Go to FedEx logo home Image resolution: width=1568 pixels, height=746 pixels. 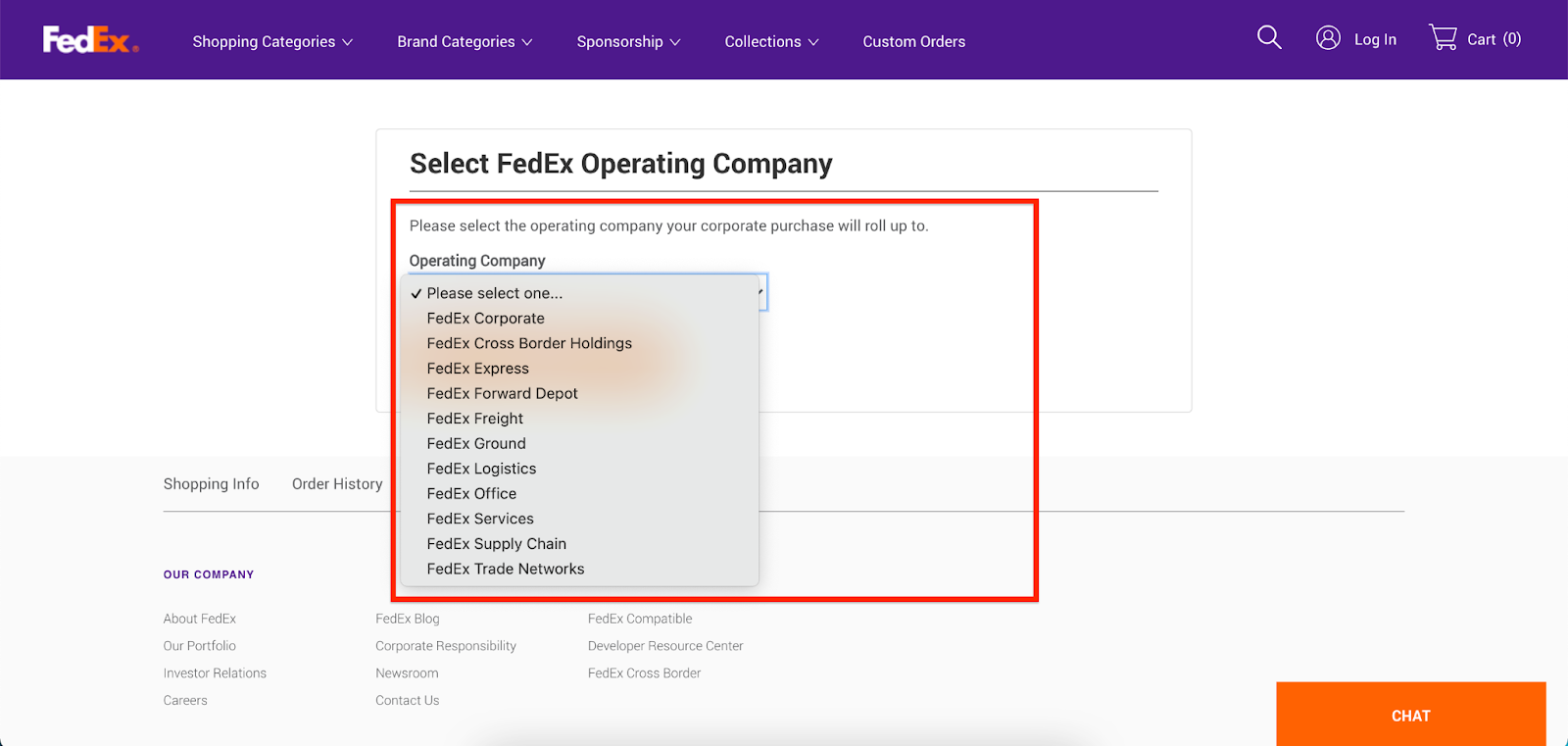90,40
